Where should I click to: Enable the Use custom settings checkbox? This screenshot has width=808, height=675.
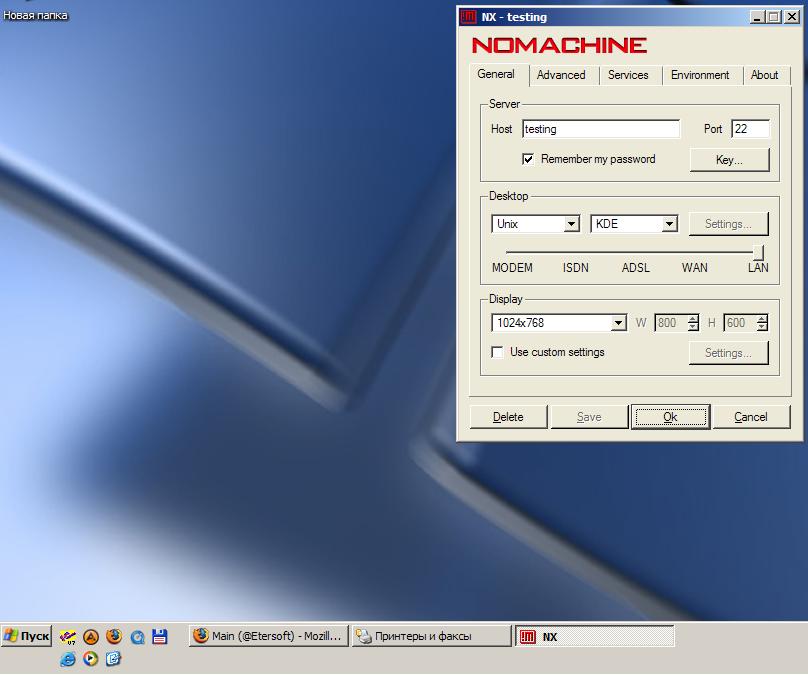coord(497,352)
